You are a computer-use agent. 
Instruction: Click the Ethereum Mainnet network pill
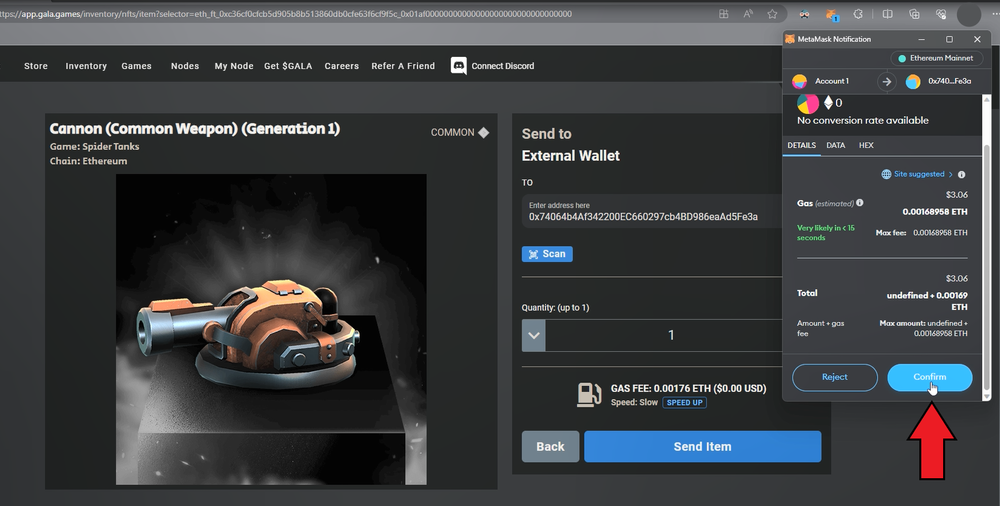point(936,58)
